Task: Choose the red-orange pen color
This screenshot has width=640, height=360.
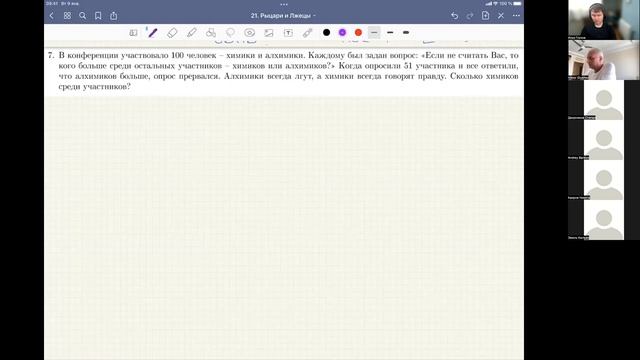Action: pyautogui.click(x=358, y=32)
